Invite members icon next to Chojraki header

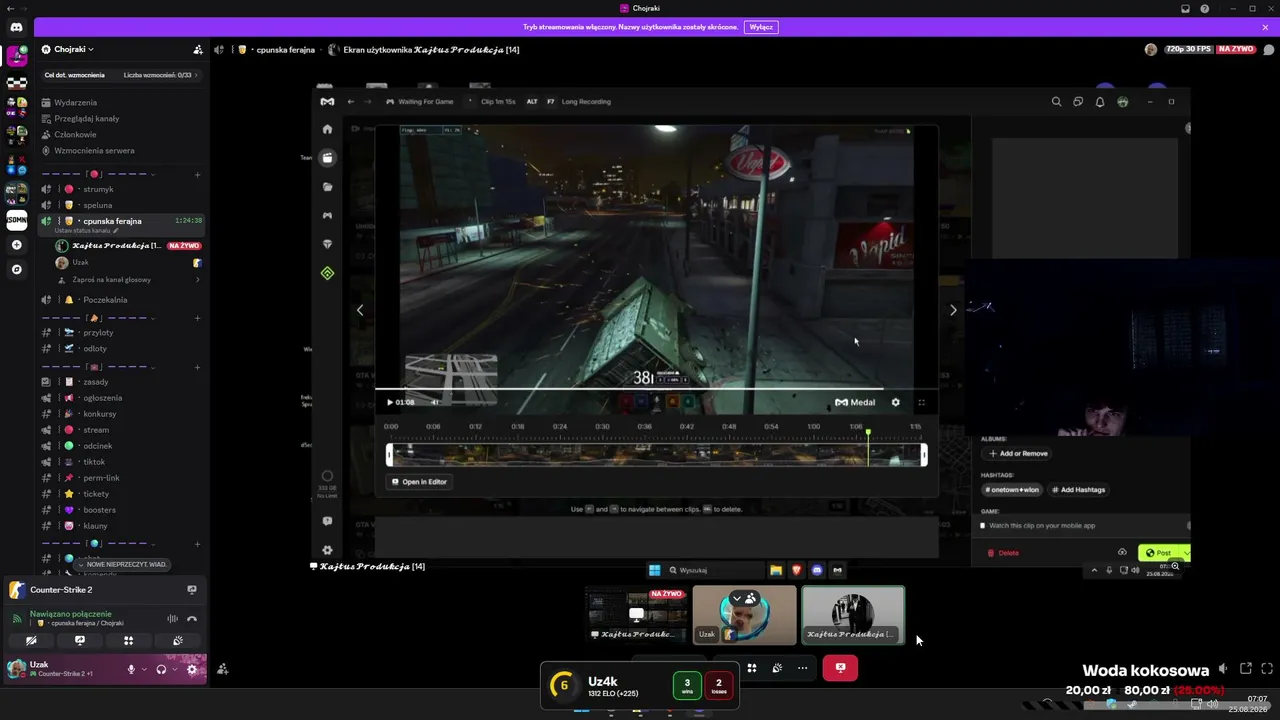[198, 49]
